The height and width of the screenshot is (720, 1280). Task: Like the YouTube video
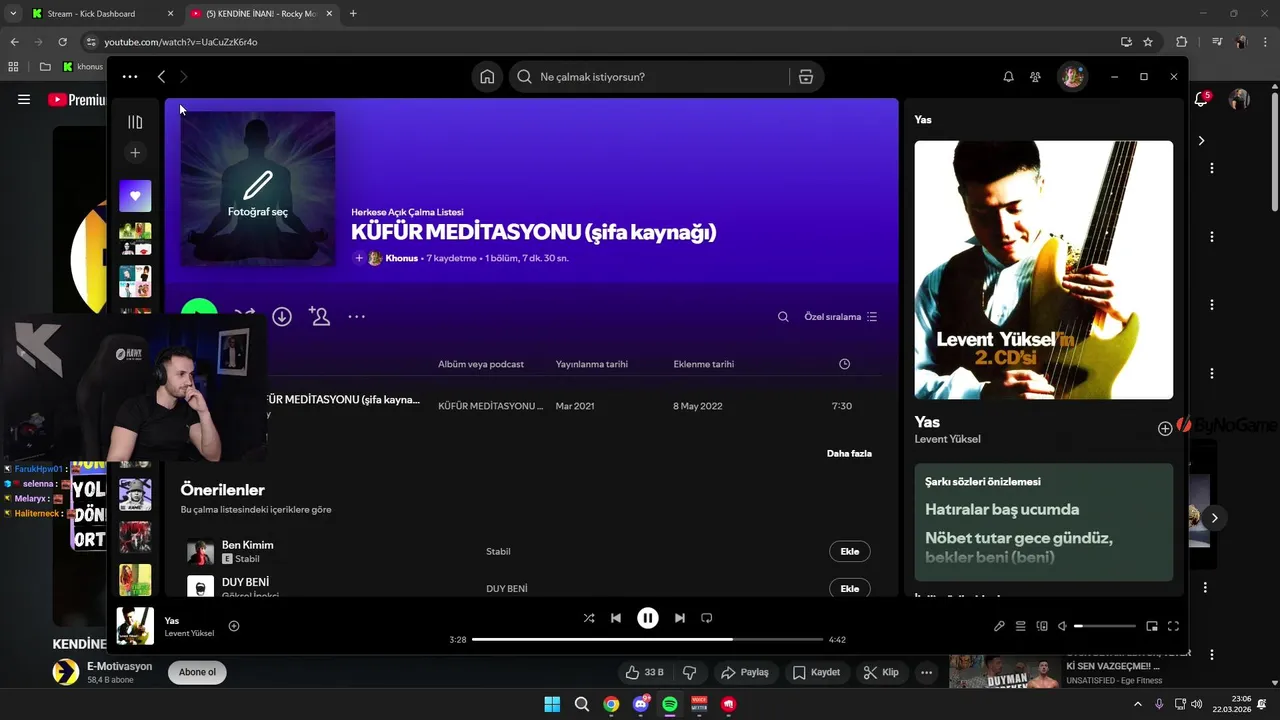coord(644,673)
